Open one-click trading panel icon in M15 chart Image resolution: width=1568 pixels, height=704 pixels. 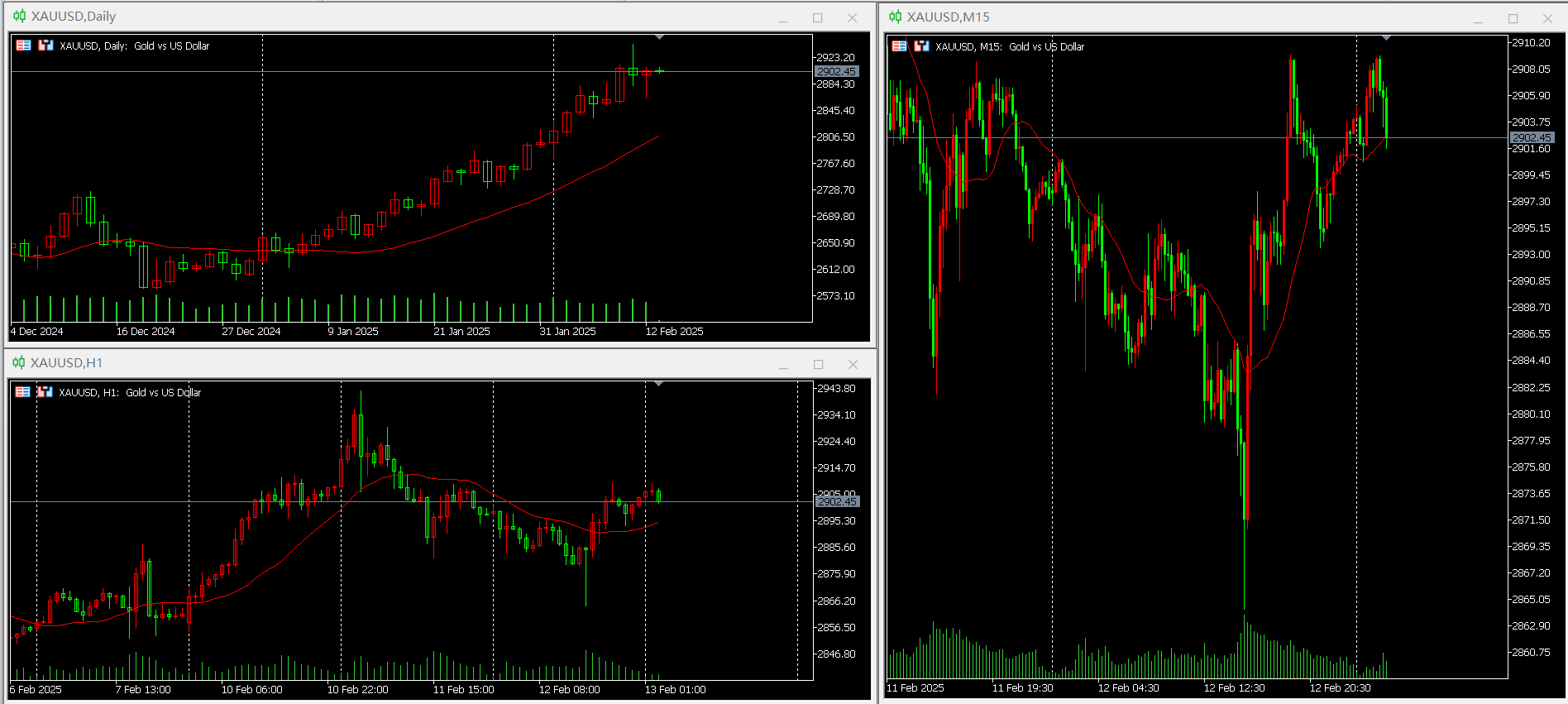pyautogui.click(x=899, y=46)
